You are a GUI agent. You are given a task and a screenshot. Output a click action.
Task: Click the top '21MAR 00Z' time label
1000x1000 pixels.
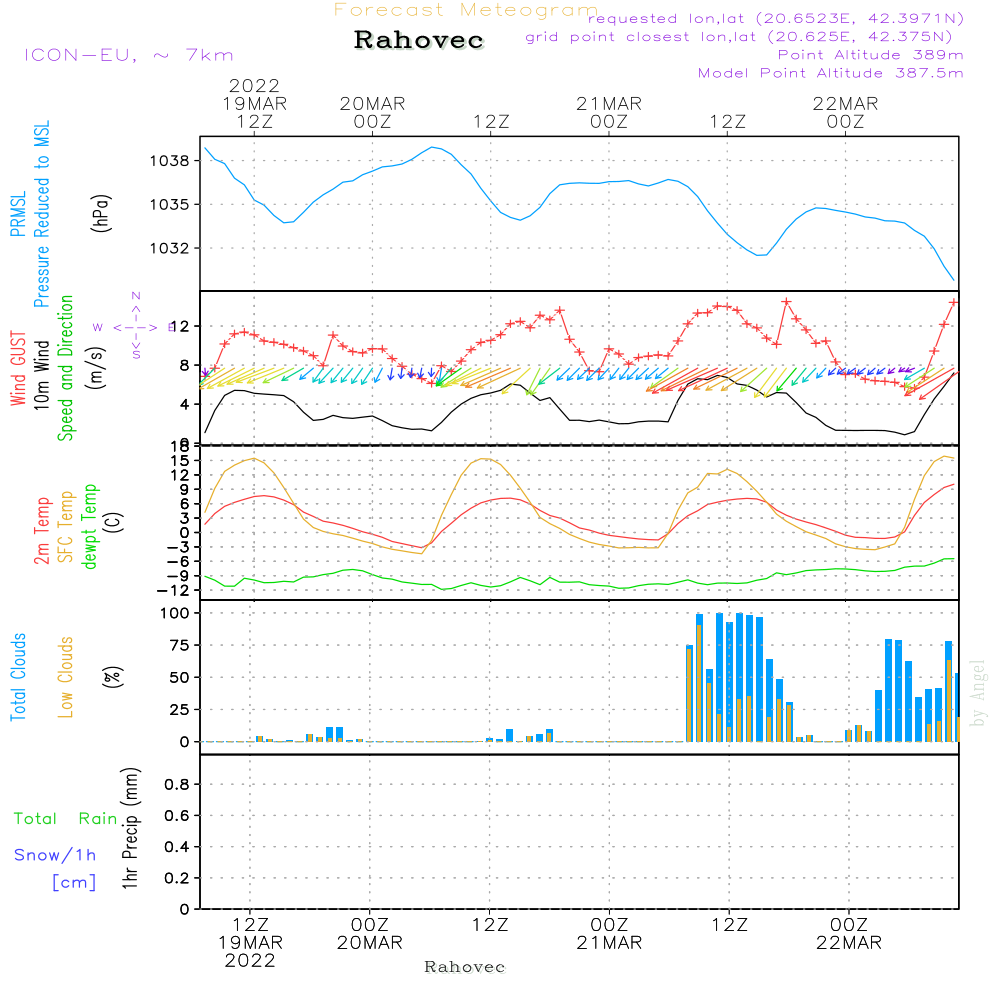coord(609,112)
